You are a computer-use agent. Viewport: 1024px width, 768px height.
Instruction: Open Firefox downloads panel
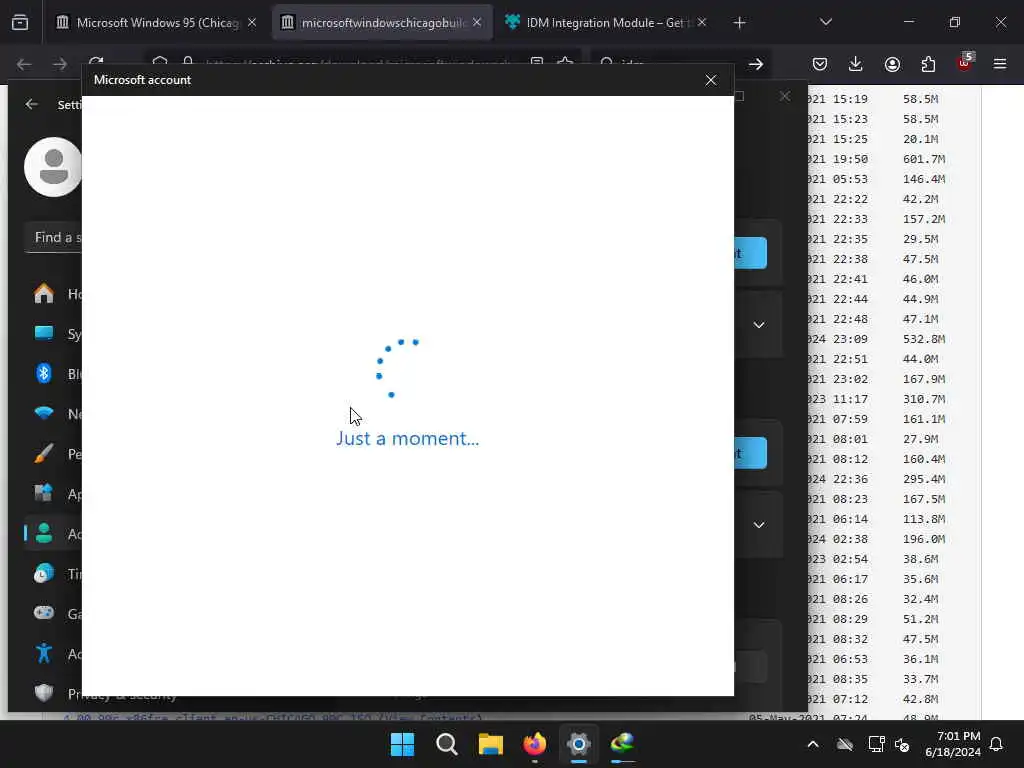point(856,64)
